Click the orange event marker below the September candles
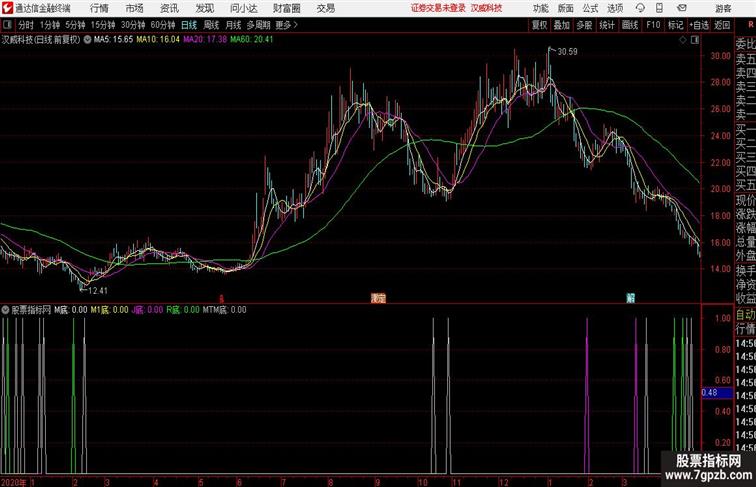This screenshot has height=487, width=756. pyautogui.click(x=378, y=298)
